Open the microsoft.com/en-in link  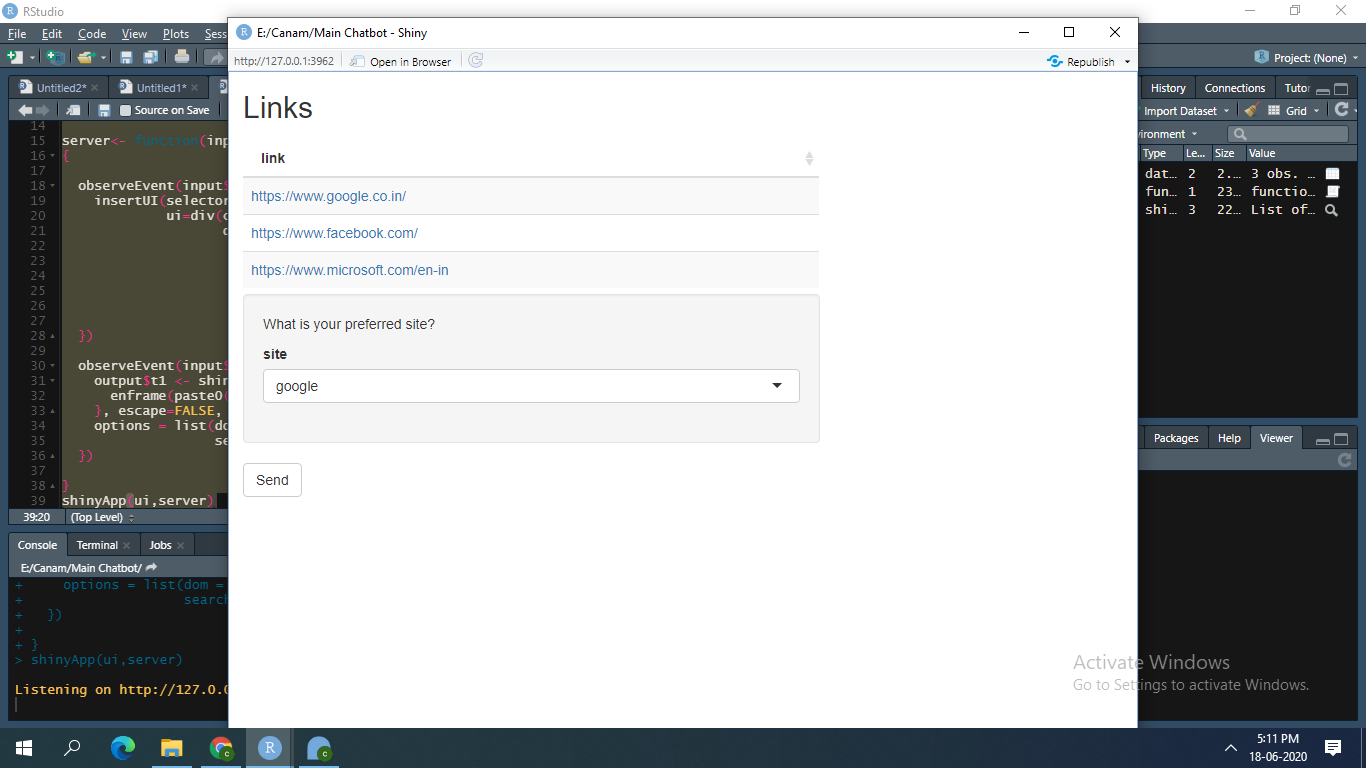pos(350,270)
